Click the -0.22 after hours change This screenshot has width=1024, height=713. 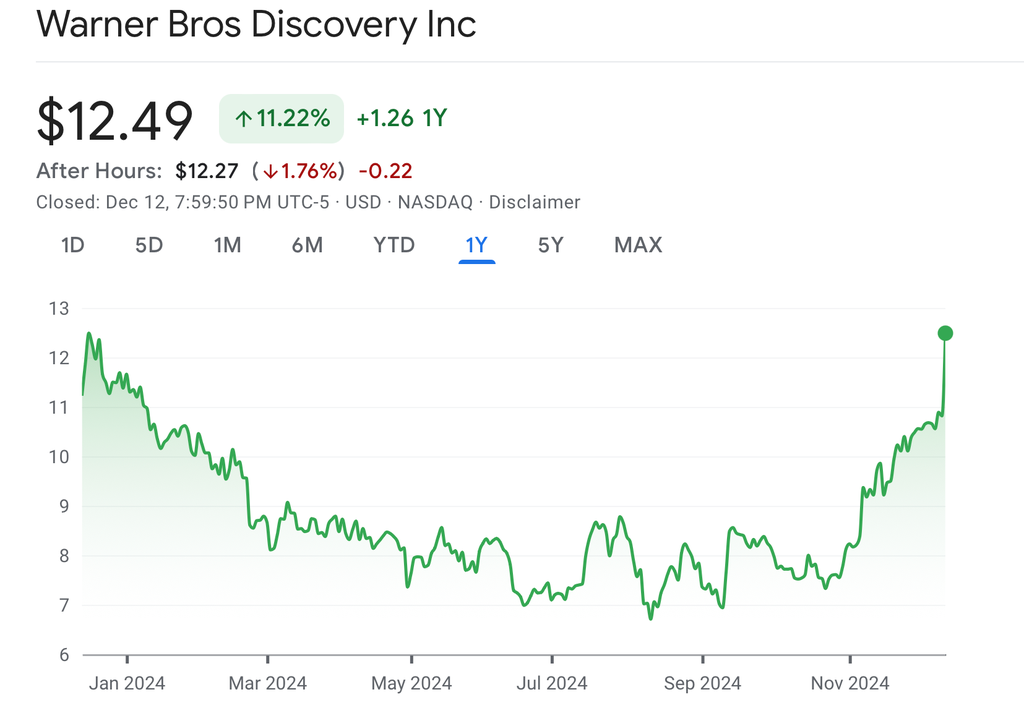[385, 171]
